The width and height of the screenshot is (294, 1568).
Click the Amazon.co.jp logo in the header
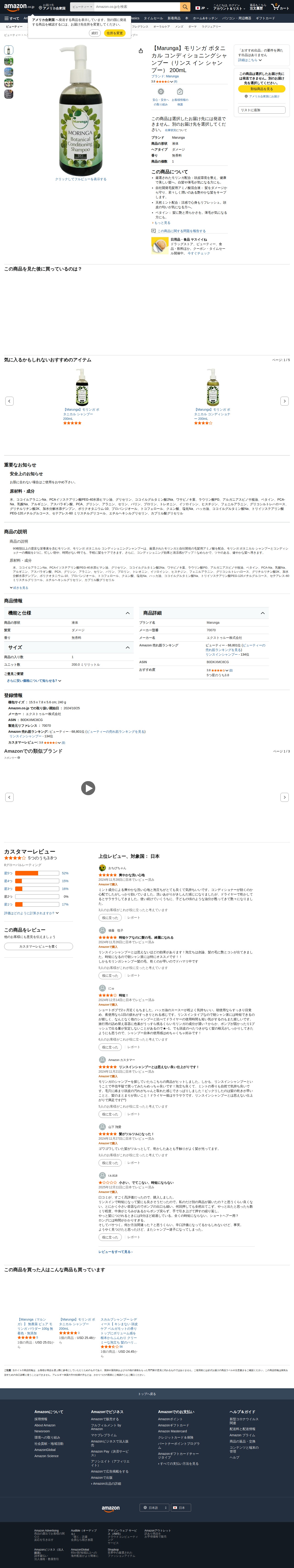[x=19, y=7]
